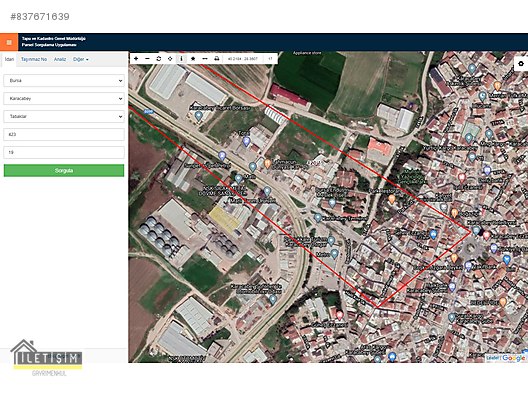Switch to the Idari tab
The width and height of the screenshot is (528, 396).
[x=9, y=59]
